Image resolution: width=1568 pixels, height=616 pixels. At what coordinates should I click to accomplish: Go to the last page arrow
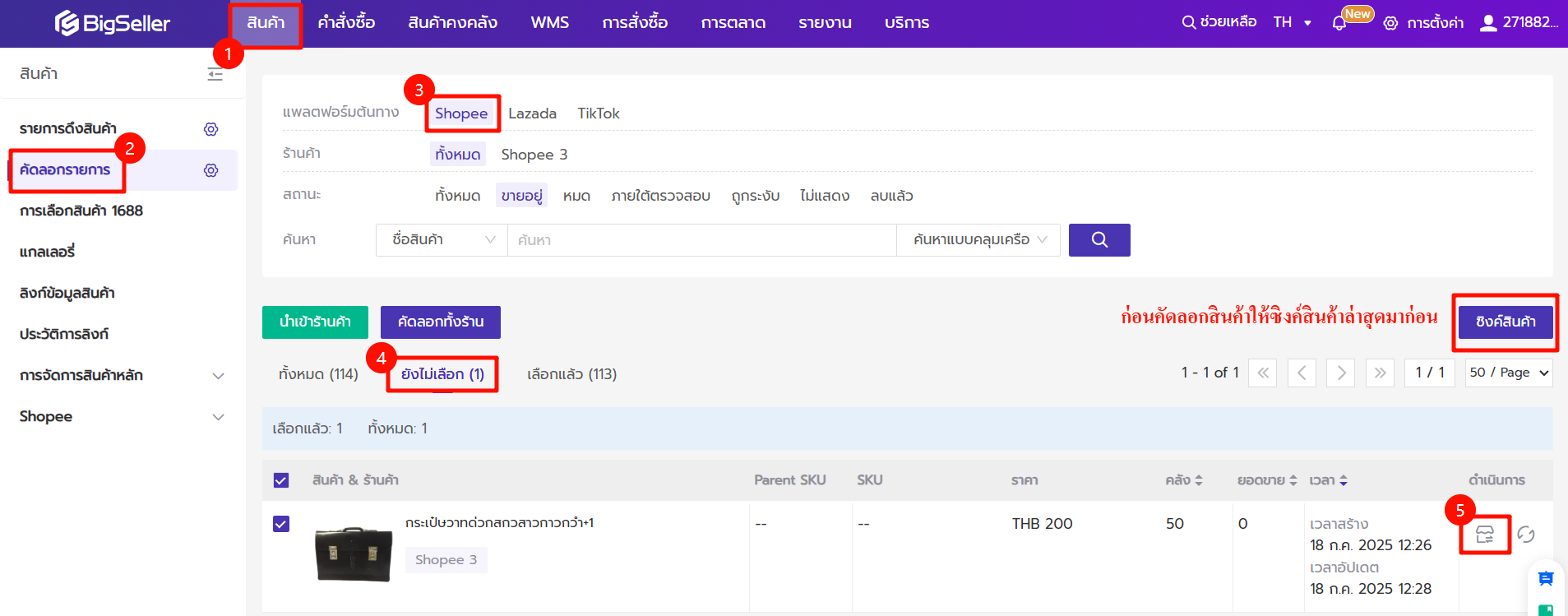[1381, 373]
